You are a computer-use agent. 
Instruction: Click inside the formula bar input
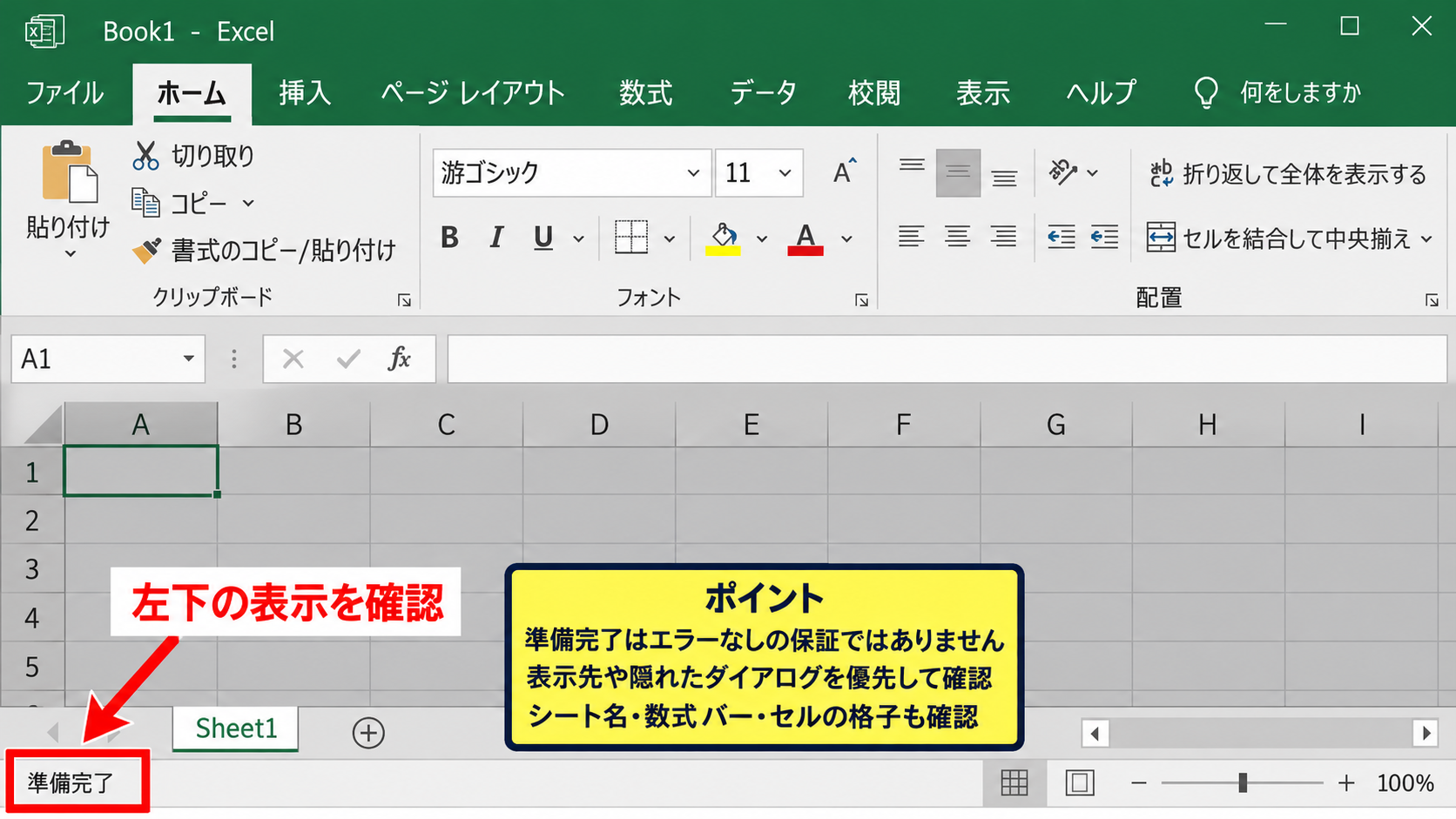pyautogui.click(x=947, y=359)
